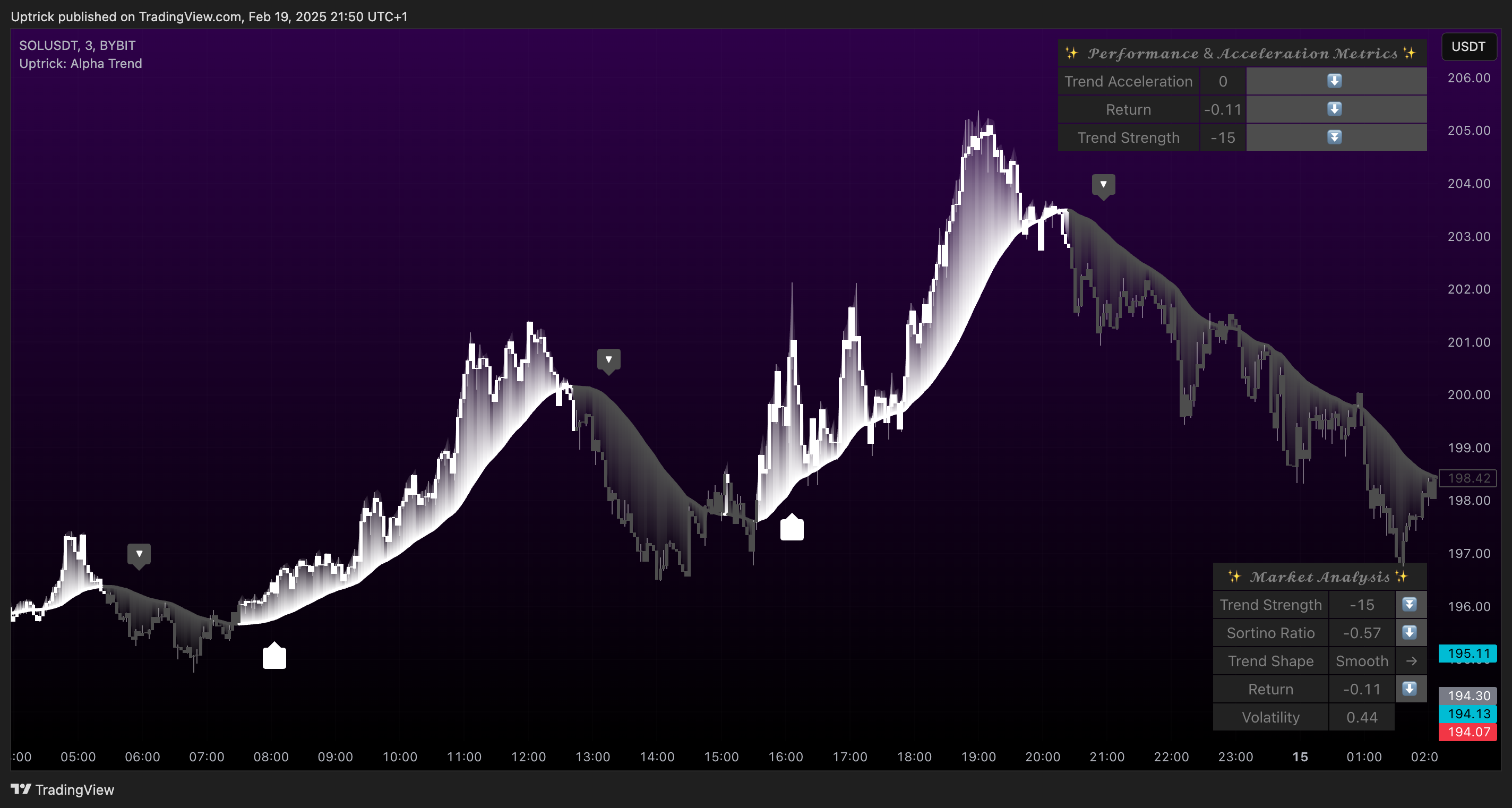
Task: Click the white buy signal marker near 16:00
Action: tap(792, 527)
